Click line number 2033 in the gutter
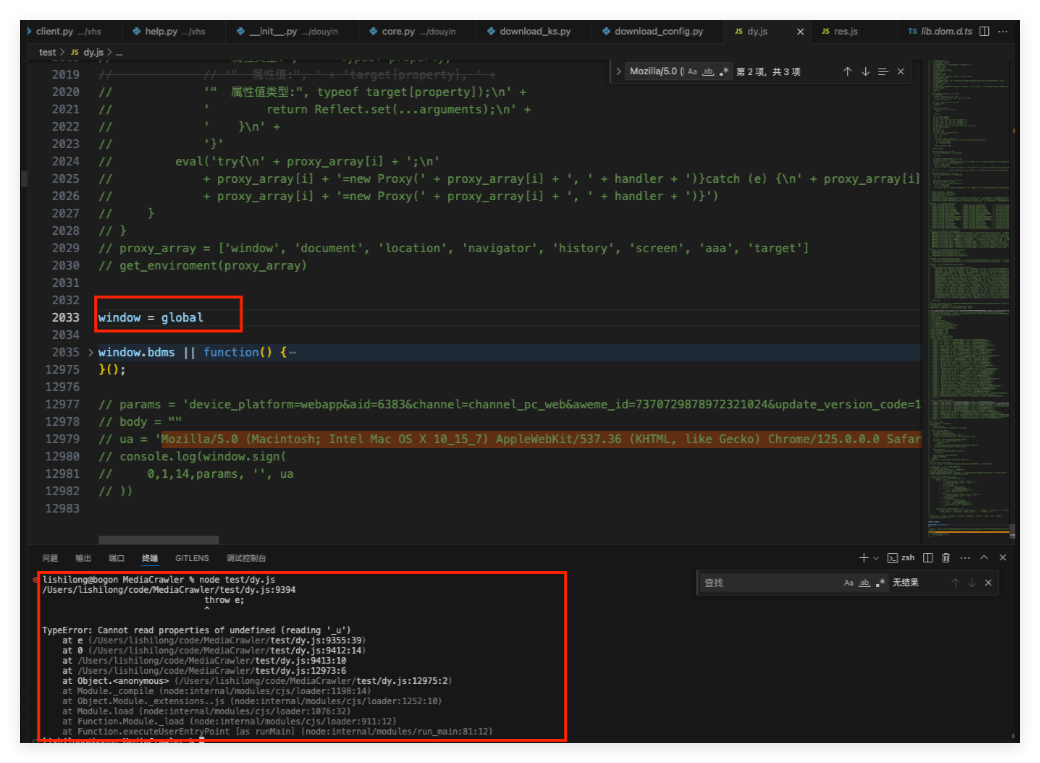The image size is (1040, 763). coord(66,317)
